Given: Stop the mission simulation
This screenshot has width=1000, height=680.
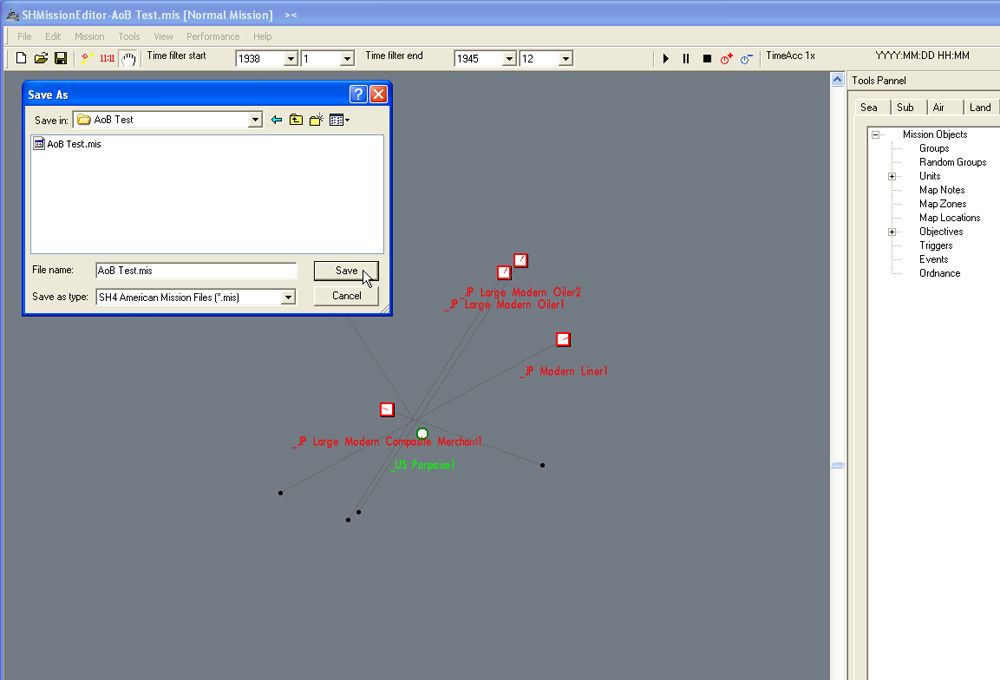Looking at the screenshot, I should (706, 58).
